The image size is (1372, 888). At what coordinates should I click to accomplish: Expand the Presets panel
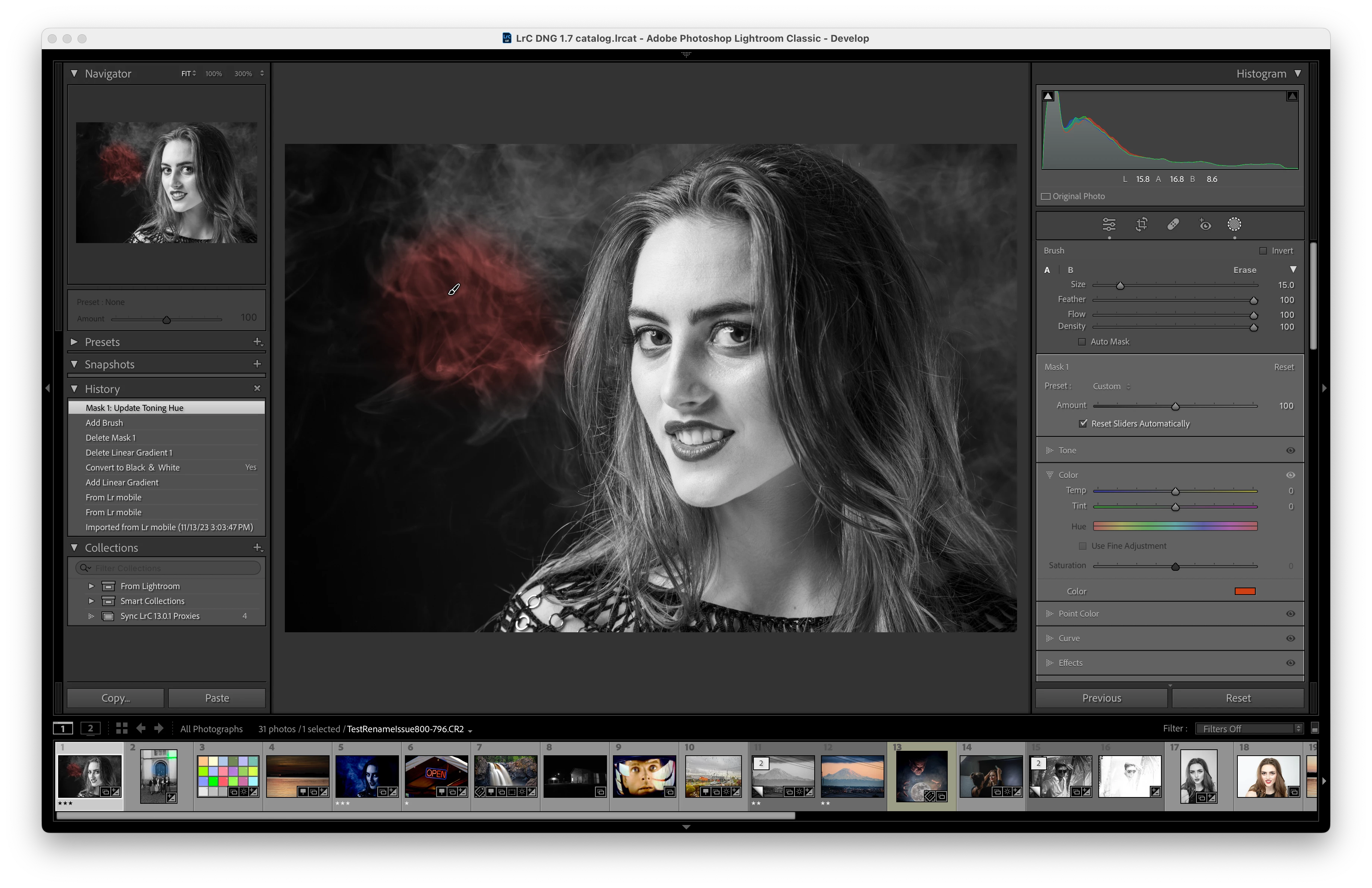(x=74, y=342)
